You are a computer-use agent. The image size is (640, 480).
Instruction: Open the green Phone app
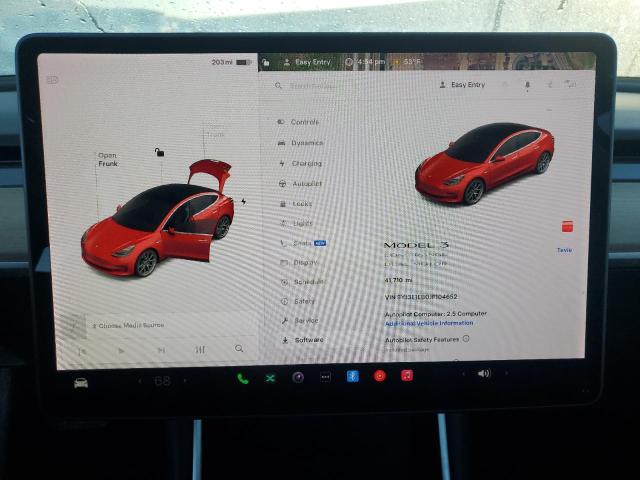tap(242, 379)
